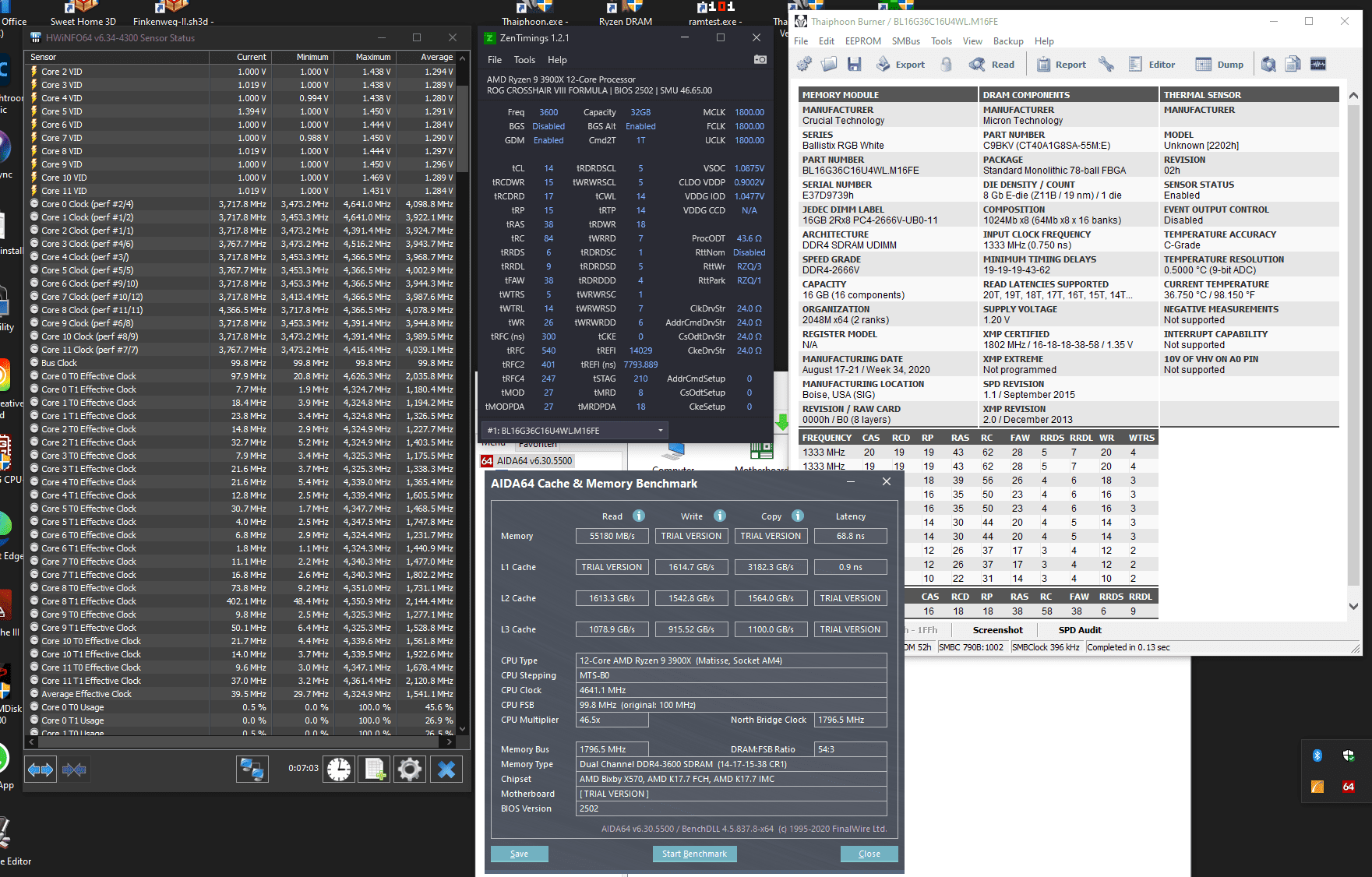
Task: Click Thaiphoon Burner open folder icon
Action: [829, 64]
